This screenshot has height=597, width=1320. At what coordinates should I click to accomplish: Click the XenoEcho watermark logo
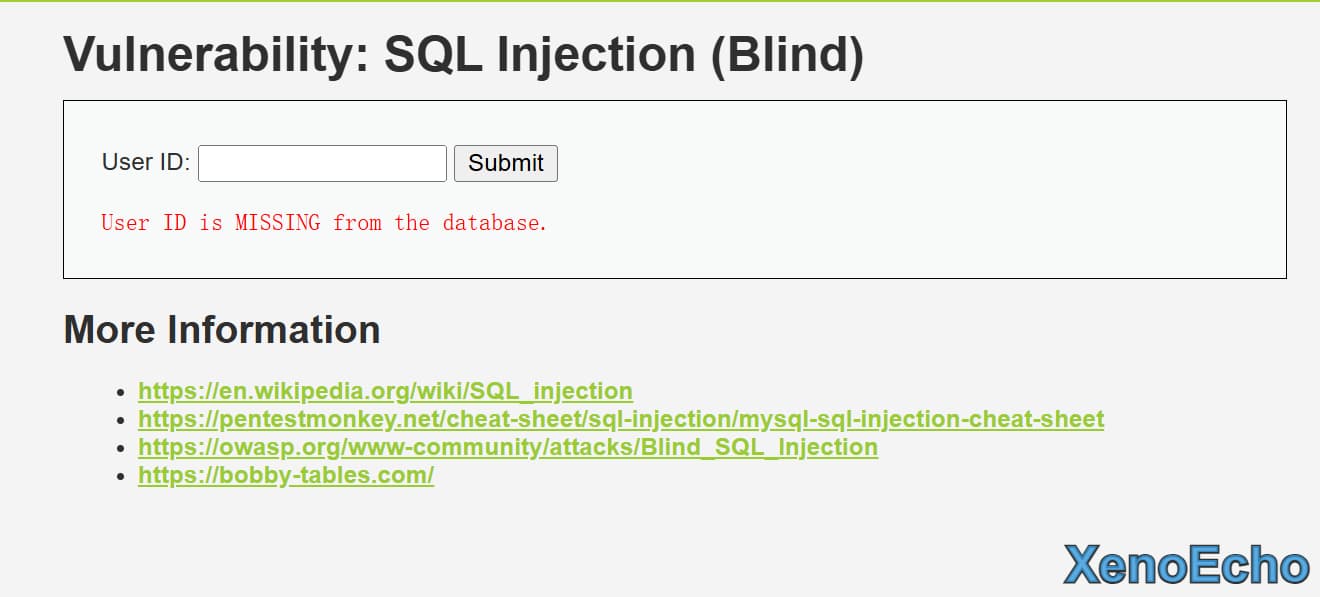coord(1185,566)
